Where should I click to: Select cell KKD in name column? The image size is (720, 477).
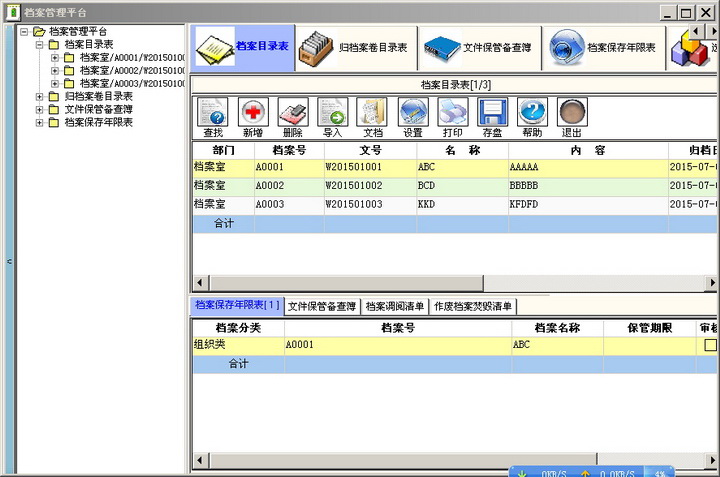(x=462, y=205)
